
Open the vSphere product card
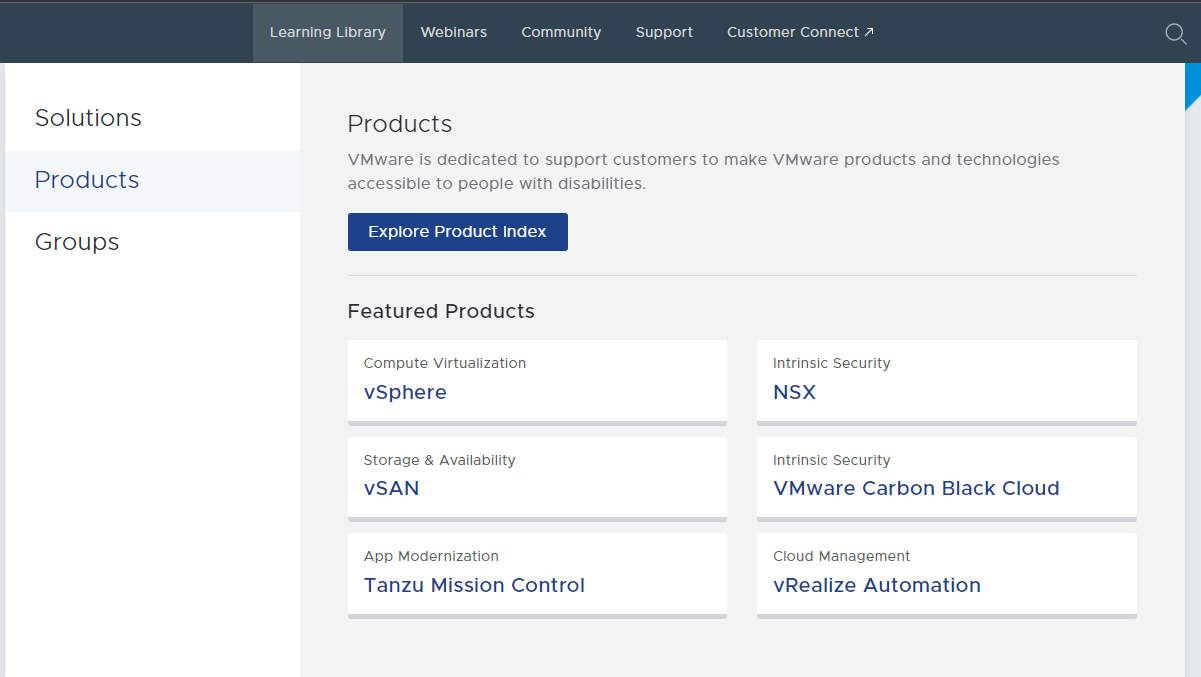point(537,382)
